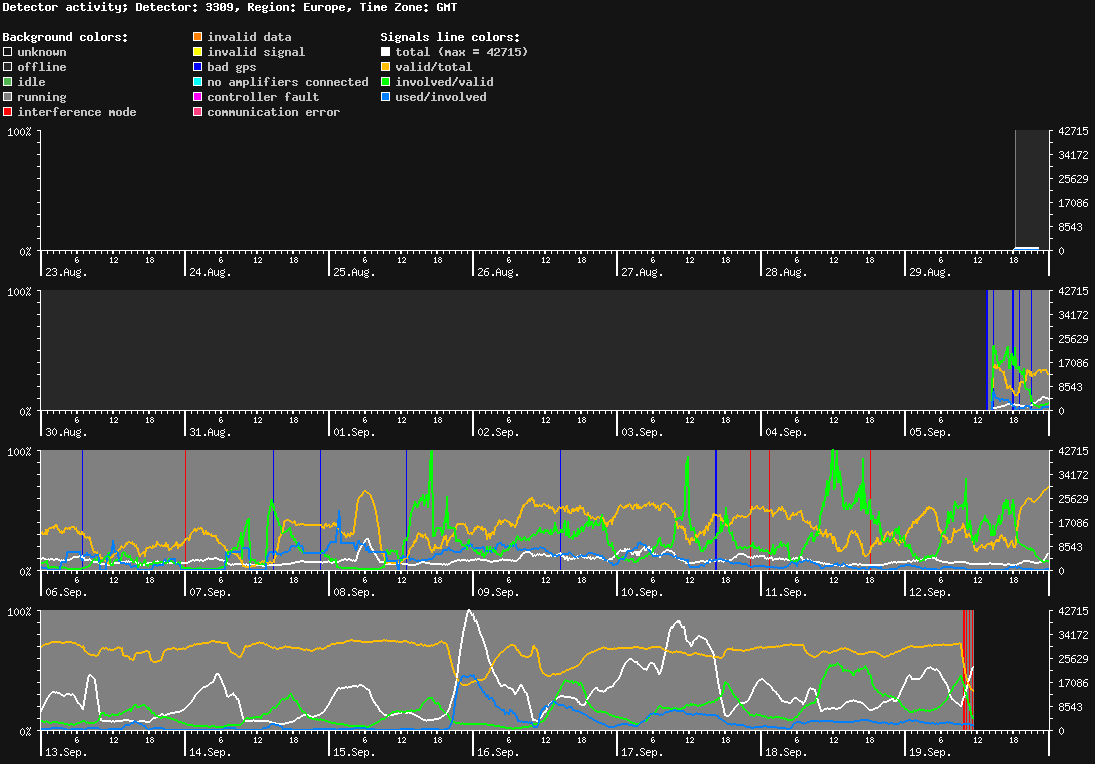Click the '30.Aug.' date label

[x=66, y=432]
